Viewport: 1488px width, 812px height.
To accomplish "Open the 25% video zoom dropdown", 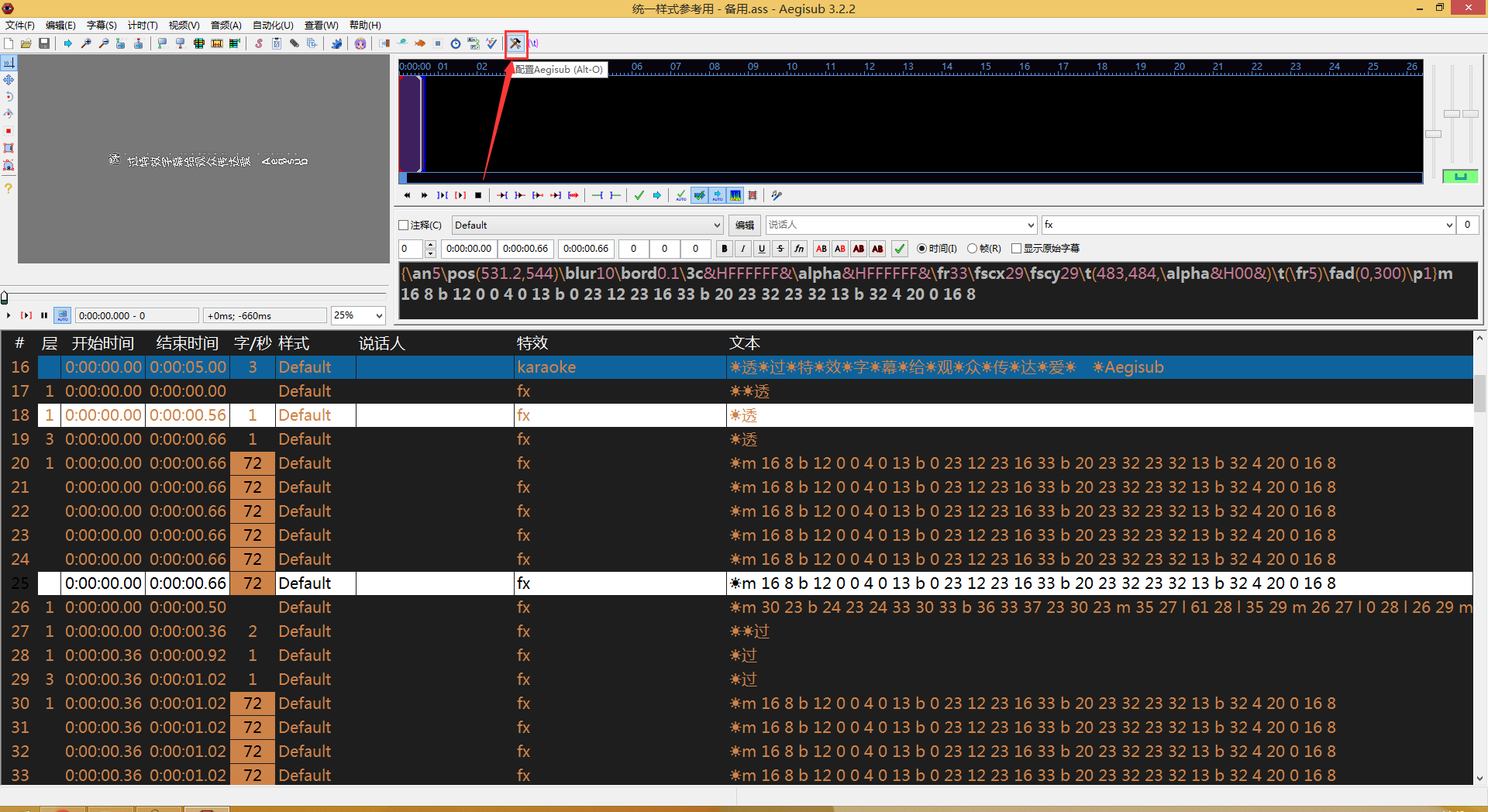I will tap(358, 315).
